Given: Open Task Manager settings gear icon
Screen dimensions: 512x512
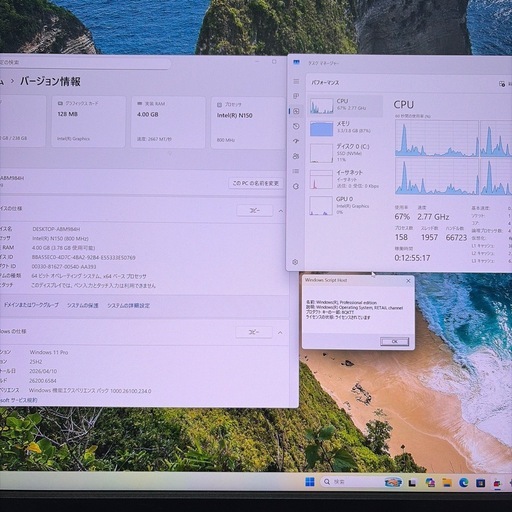Looking at the screenshot, I should [x=295, y=262].
